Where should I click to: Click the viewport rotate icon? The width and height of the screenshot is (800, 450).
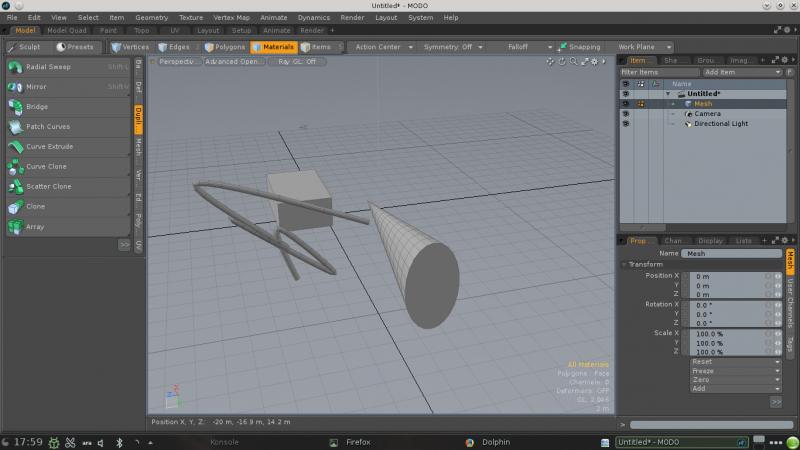coord(562,61)
